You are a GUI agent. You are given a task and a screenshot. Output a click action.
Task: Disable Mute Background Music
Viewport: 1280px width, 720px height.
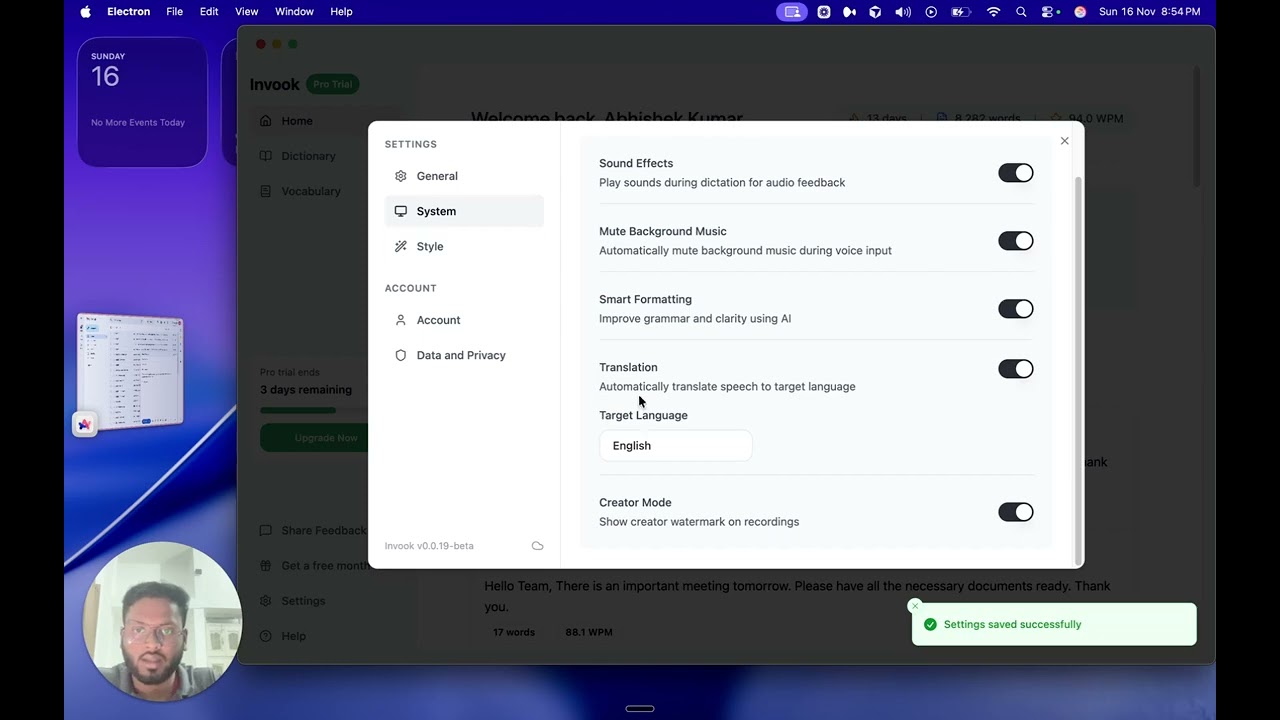[x=1015, y=241]
